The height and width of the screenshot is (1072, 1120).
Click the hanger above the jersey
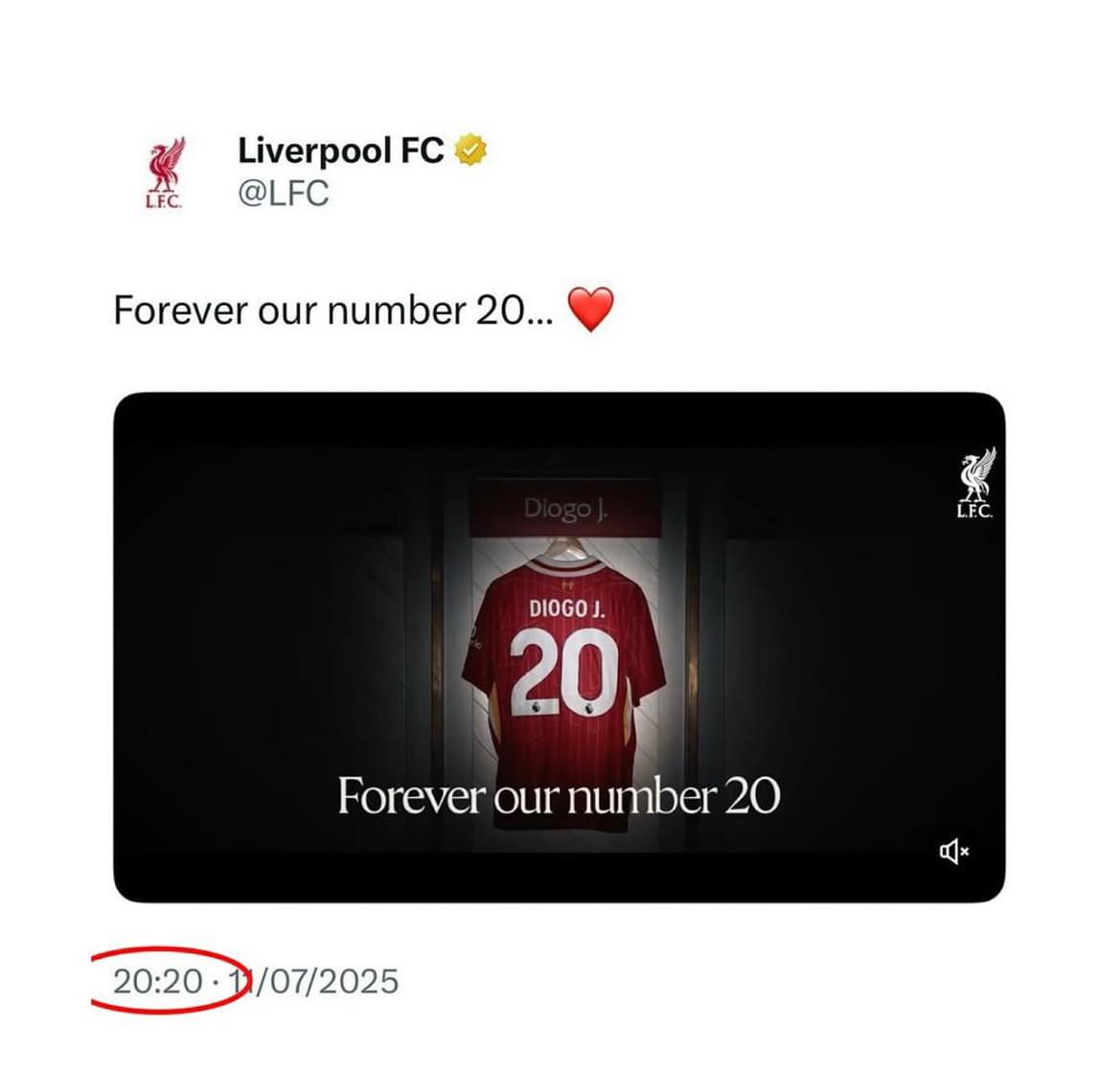(x=567, y=548)
